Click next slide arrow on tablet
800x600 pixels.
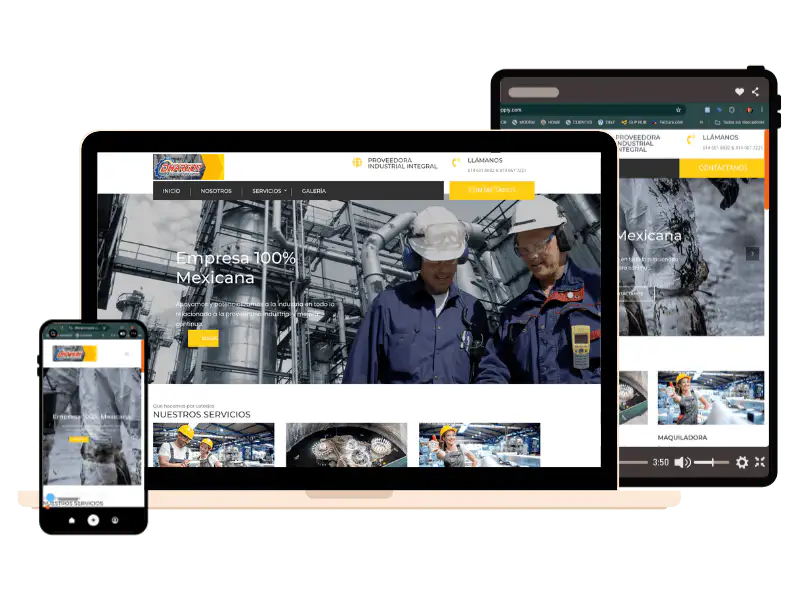click(x=753, y=254)
